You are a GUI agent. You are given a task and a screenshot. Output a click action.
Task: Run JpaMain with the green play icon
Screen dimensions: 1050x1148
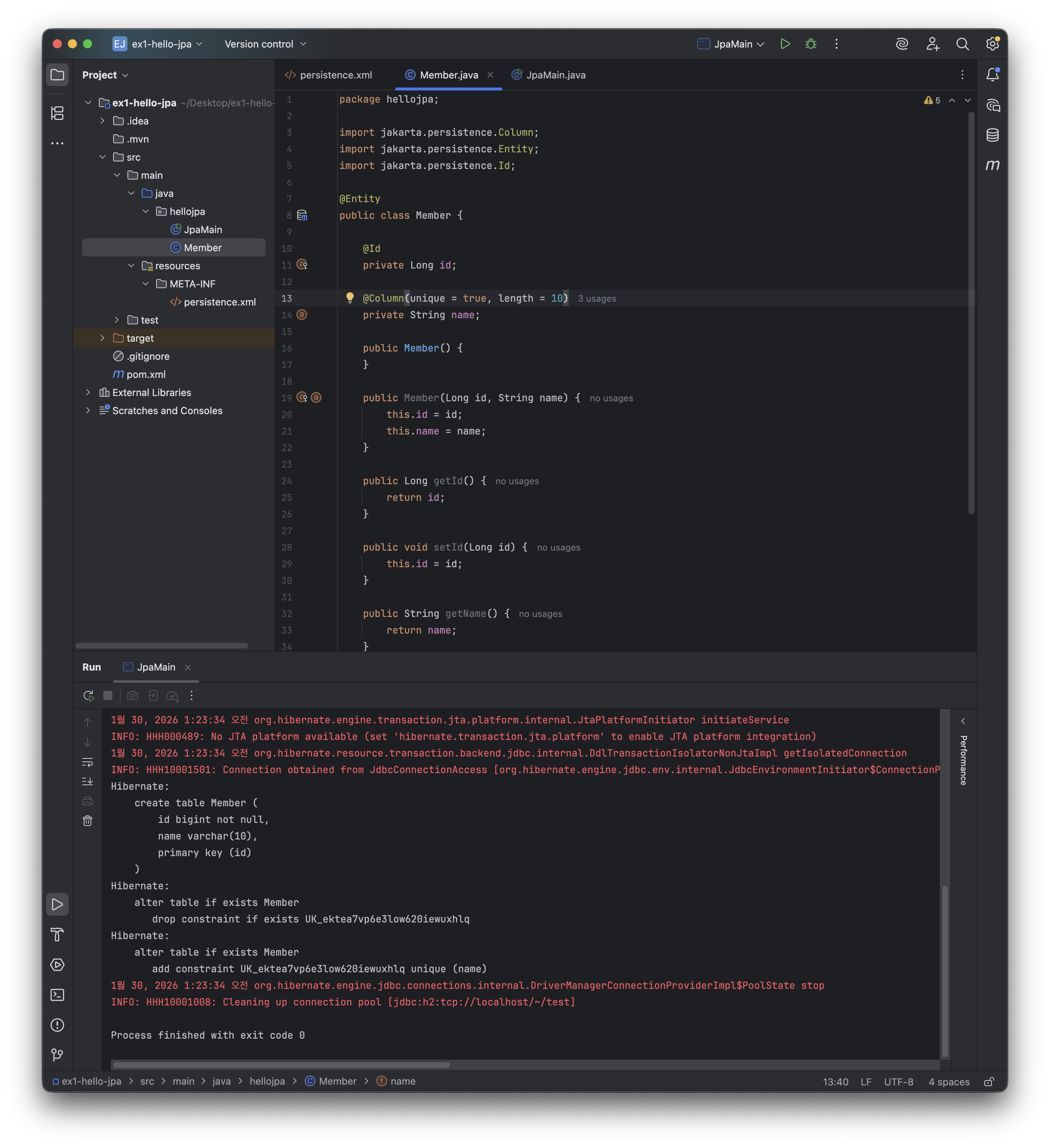coord(785,44)
